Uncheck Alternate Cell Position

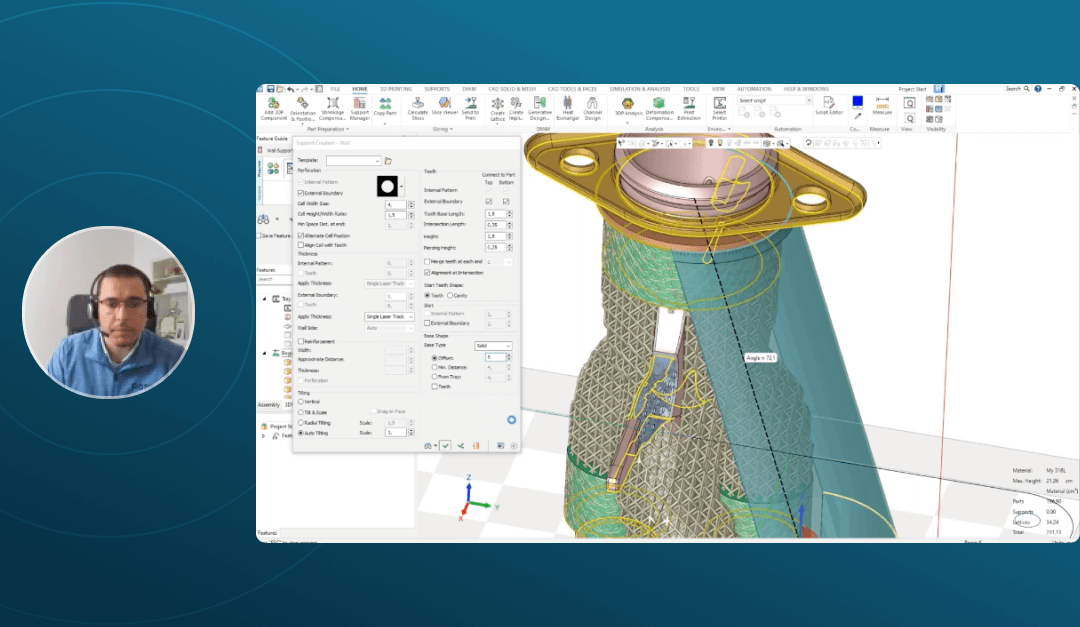tap(300, 235)
